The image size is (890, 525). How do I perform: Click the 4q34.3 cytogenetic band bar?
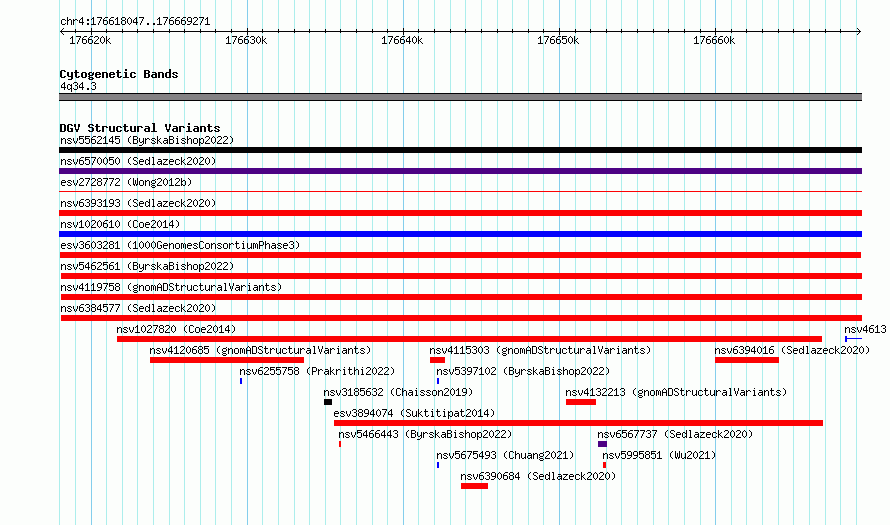(x=460, y=97)
